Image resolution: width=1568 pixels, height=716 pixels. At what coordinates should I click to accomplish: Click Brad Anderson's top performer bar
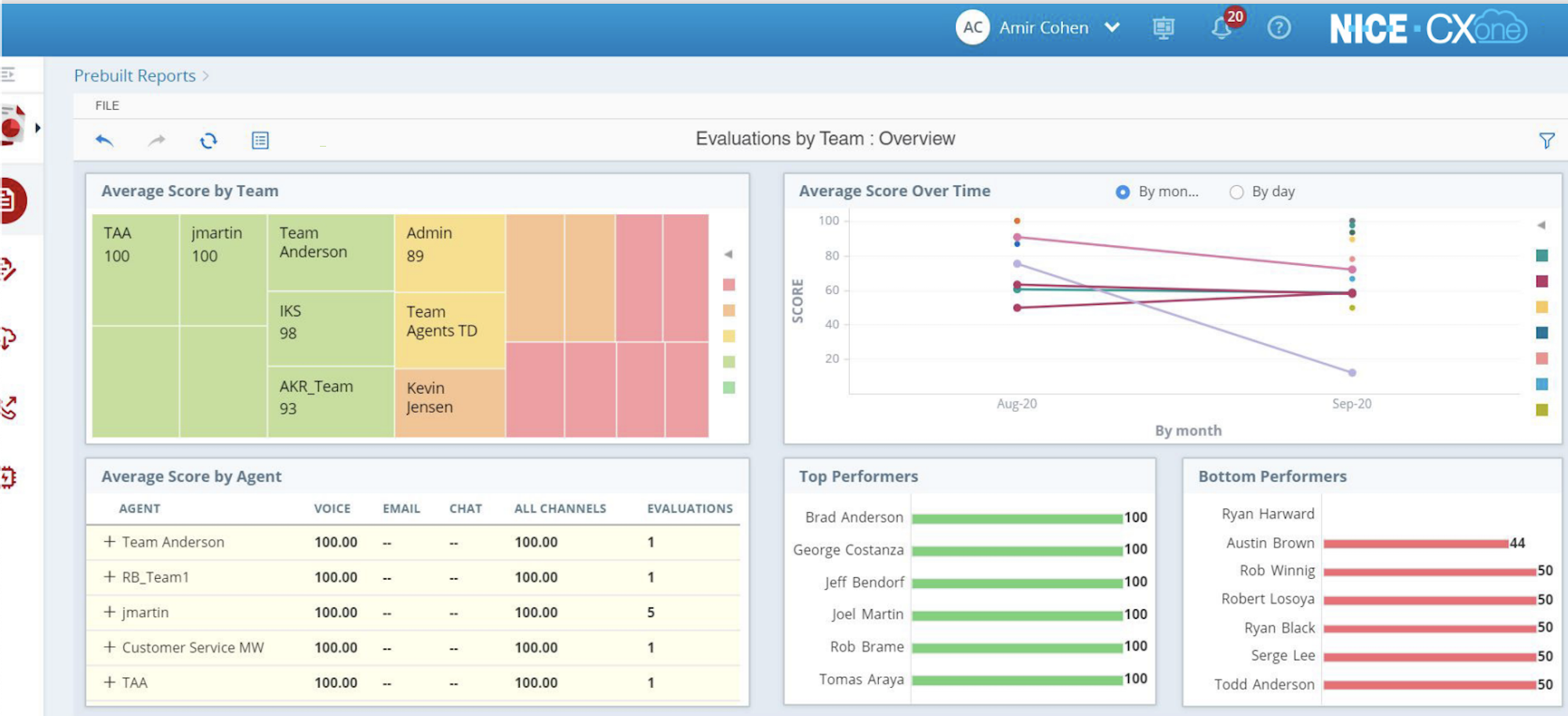pos(1017,518)
